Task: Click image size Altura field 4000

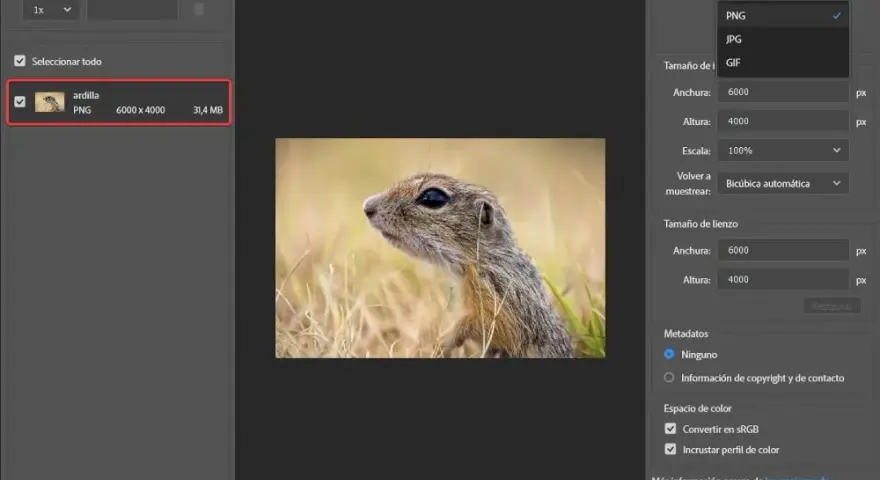Action: 783,121
